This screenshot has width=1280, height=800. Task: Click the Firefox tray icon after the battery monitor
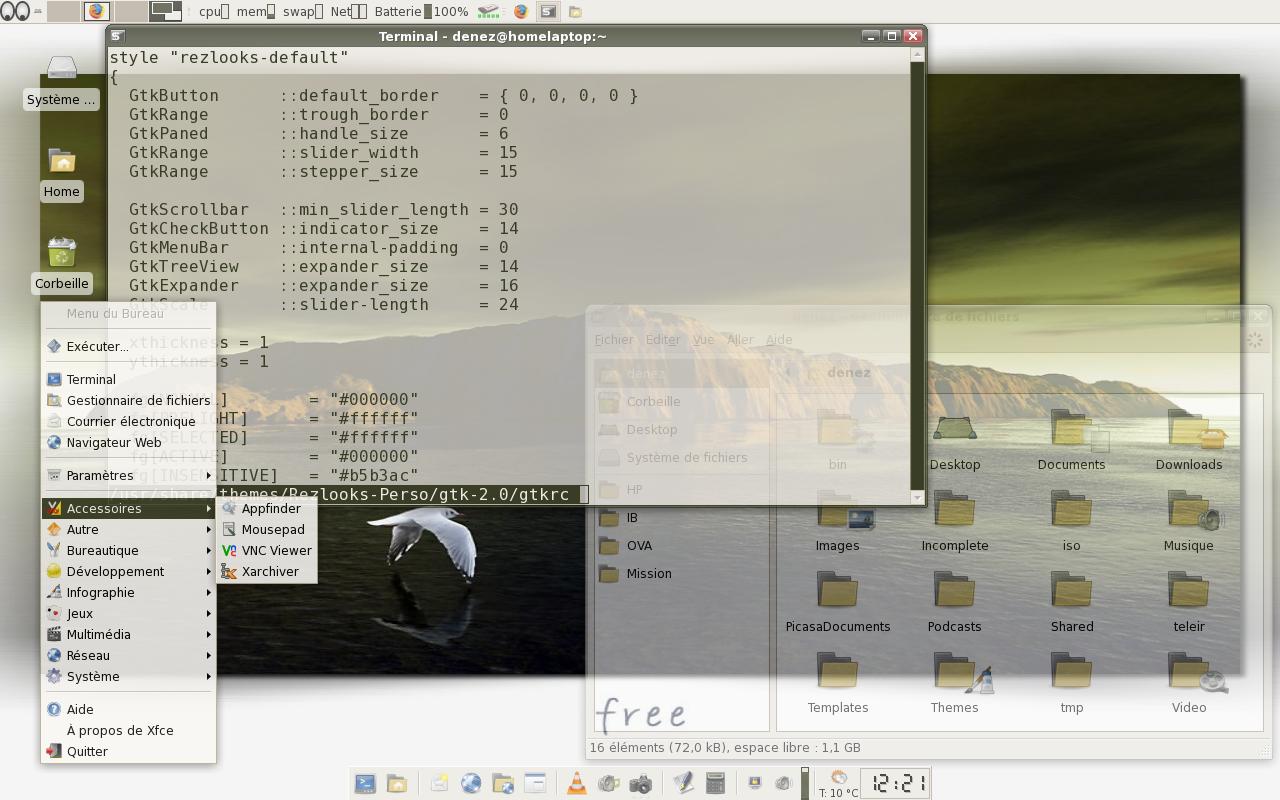(520, 12)
